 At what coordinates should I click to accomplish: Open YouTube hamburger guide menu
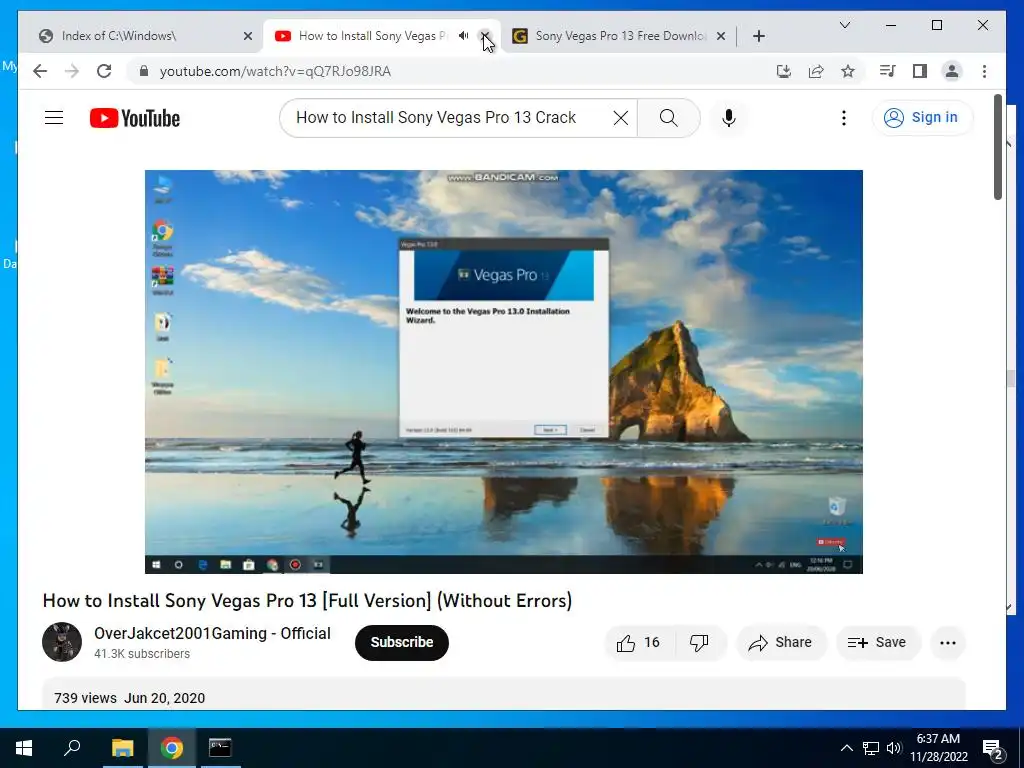tap(54, 118)
